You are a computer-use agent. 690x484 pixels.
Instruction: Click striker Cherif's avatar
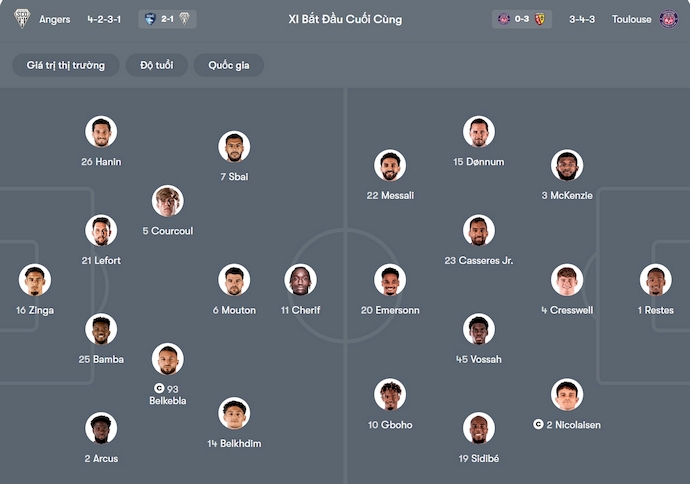(x=300, y=280)
